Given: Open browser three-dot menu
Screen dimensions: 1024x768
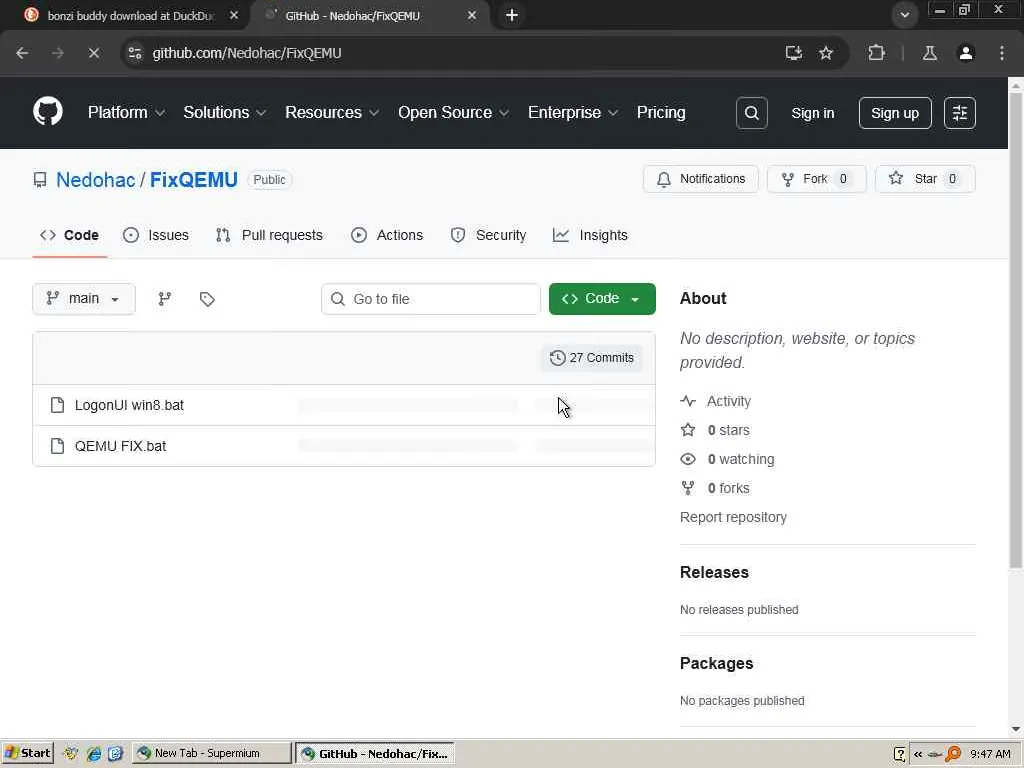Looking at the screenshot, I should click(1002, 53).
